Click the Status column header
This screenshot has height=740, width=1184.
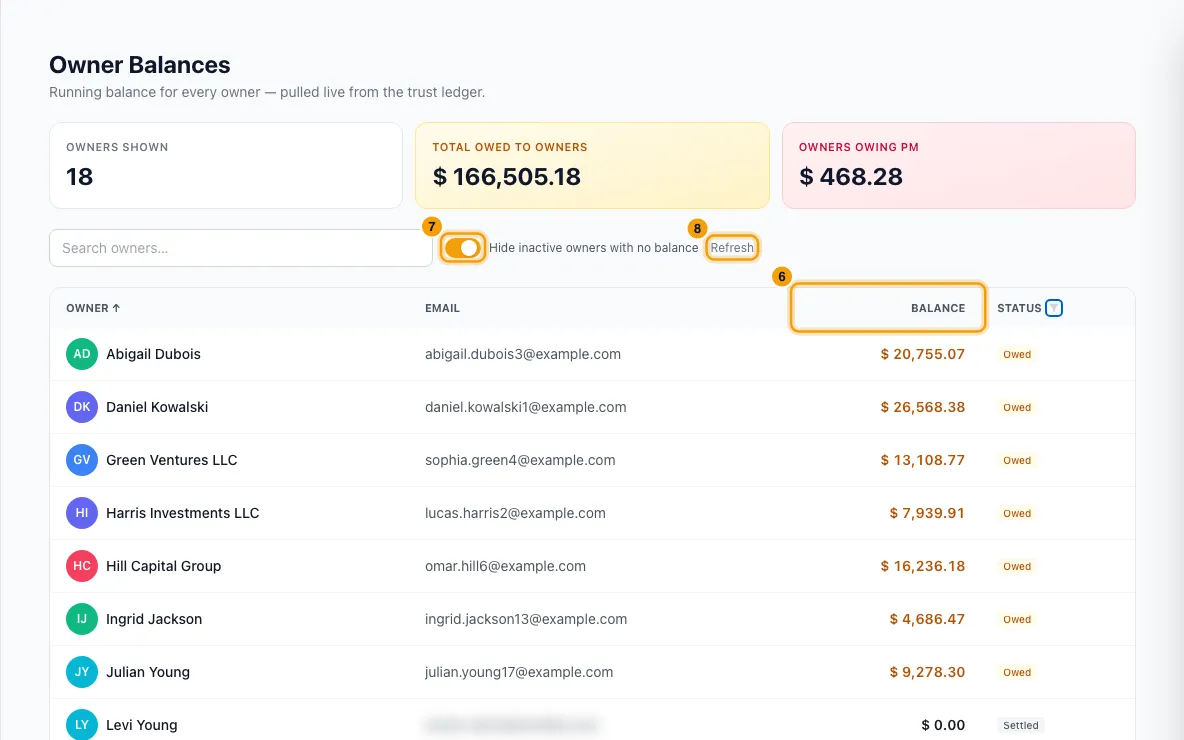(1019, 308)
